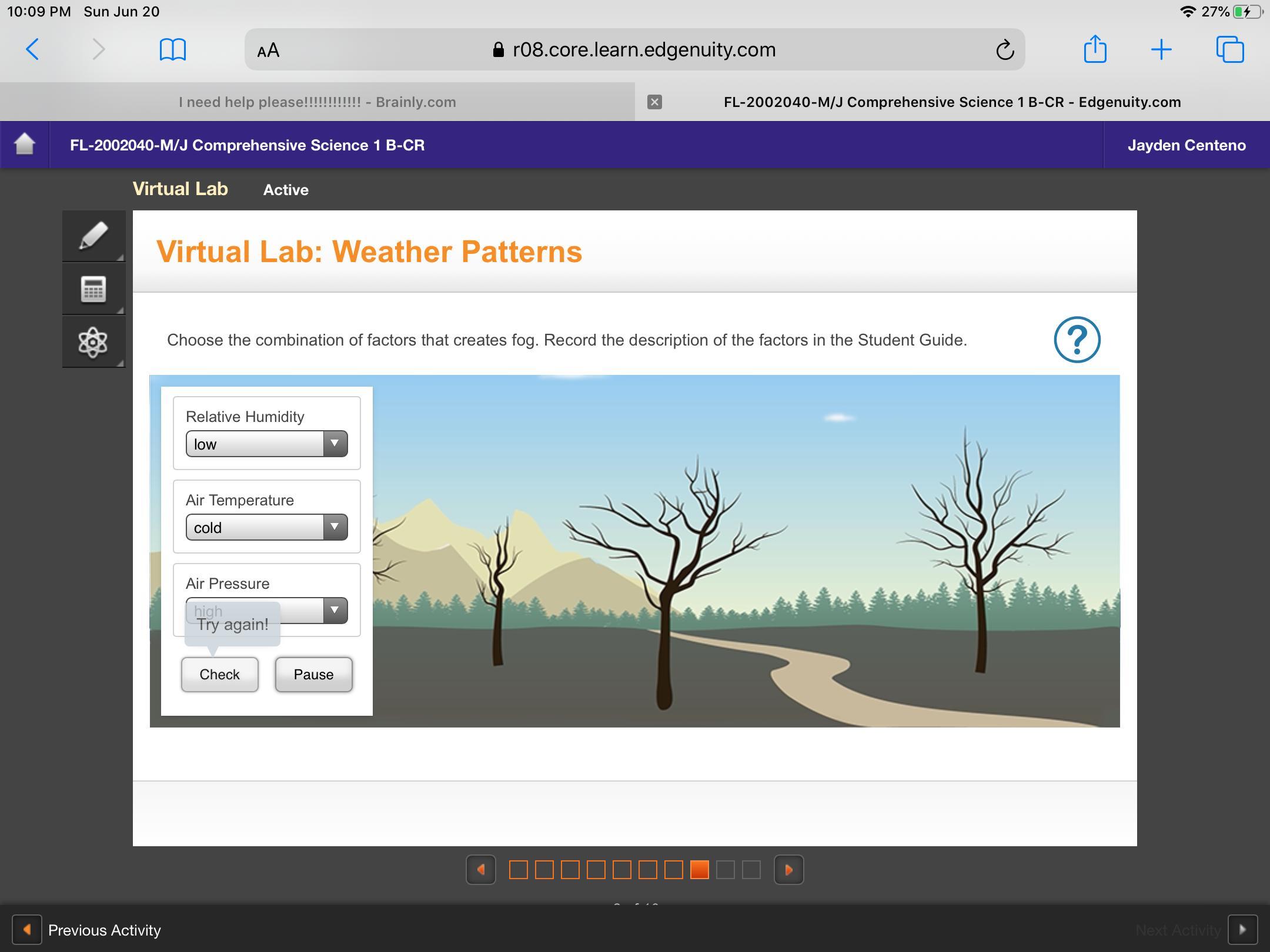Open the atom science reference tool
Viewport: 1270px width, 952px height.
click(x=93, y=341)
